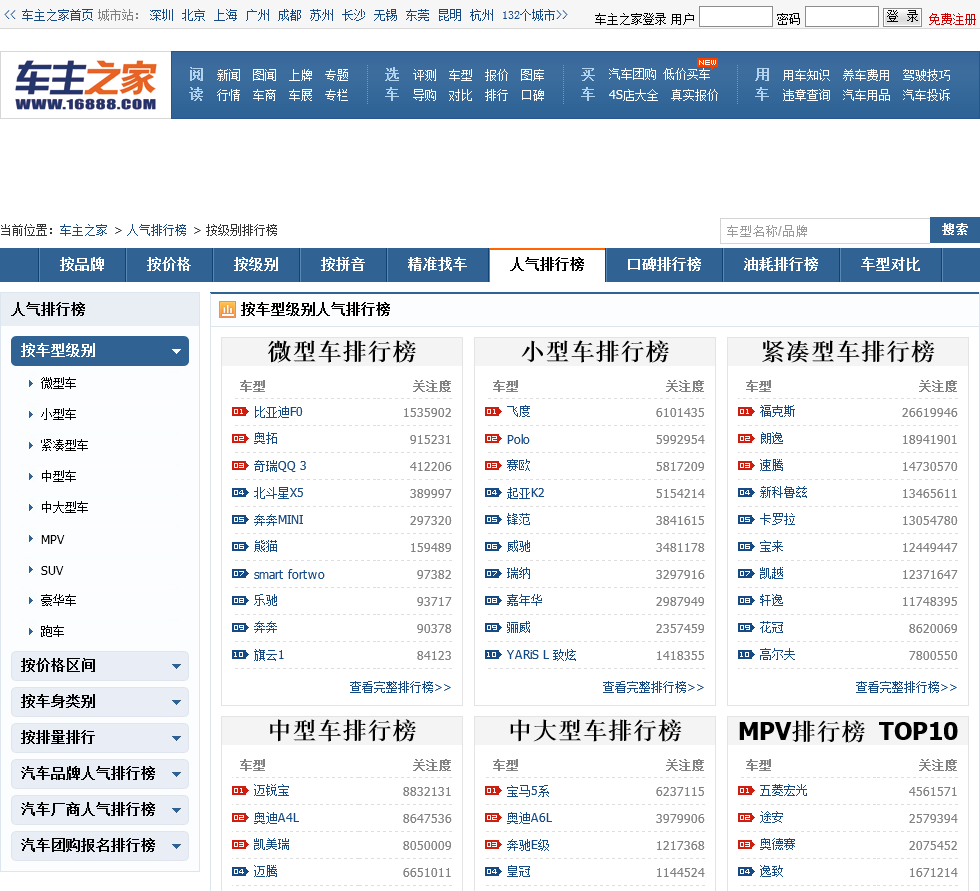980x891 pixels.
Task: Select the 深圳 city station link
Action: (x=161, y=15)
